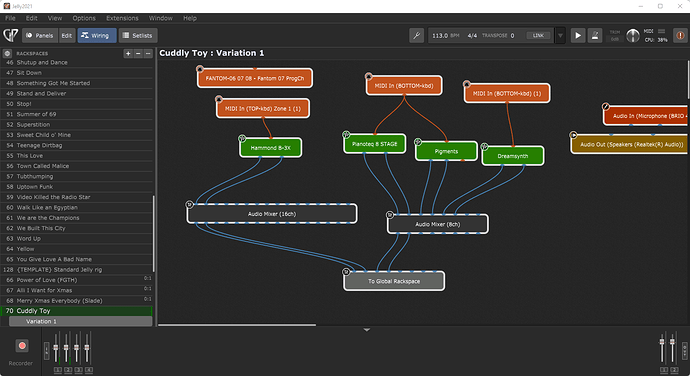Toggle the second input fader's channel button
This screenshot has width=690, height=376.
[68, 370]
